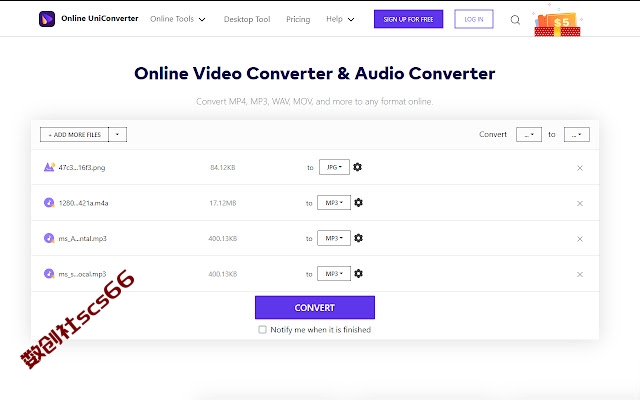
Task: Open MP3 format dropdown for ms_A...ntal.mp3
Action: coord(334,238)
